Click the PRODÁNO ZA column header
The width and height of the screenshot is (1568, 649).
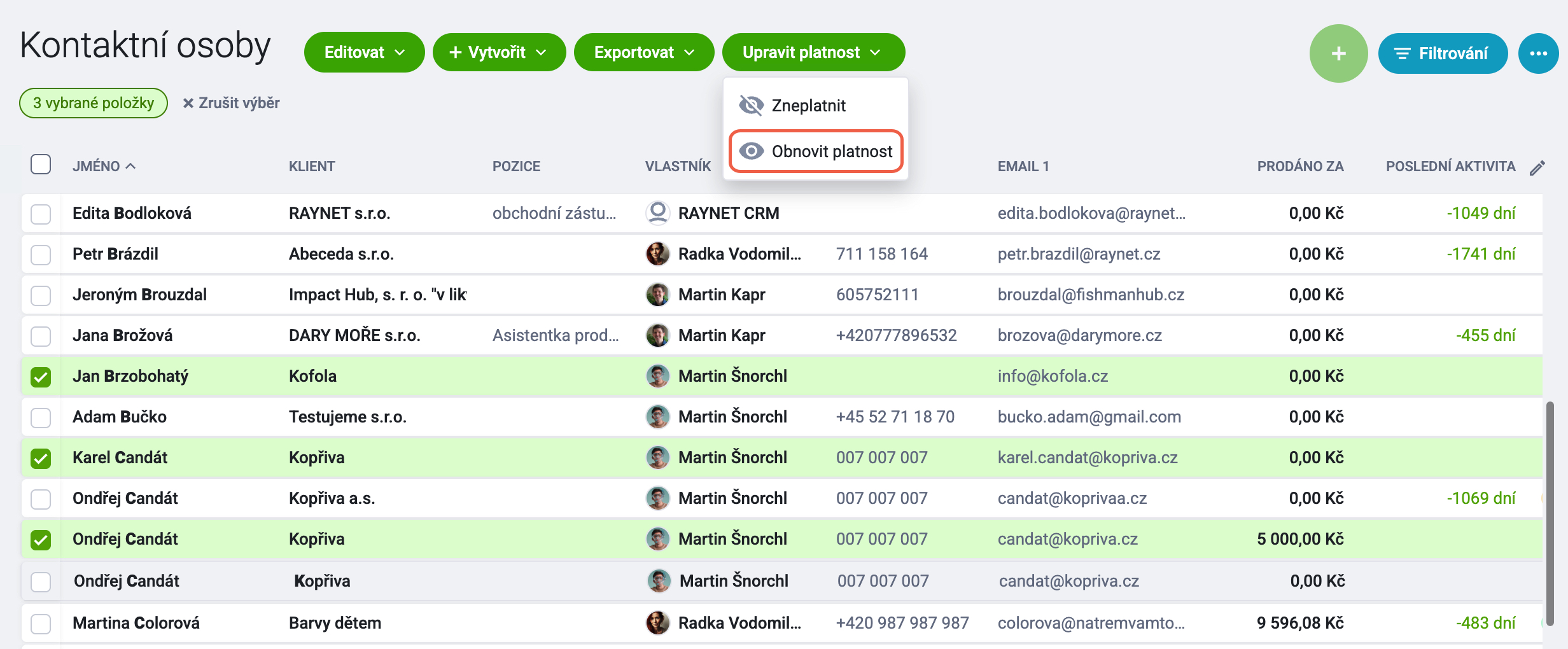[x=1300, y=166]
